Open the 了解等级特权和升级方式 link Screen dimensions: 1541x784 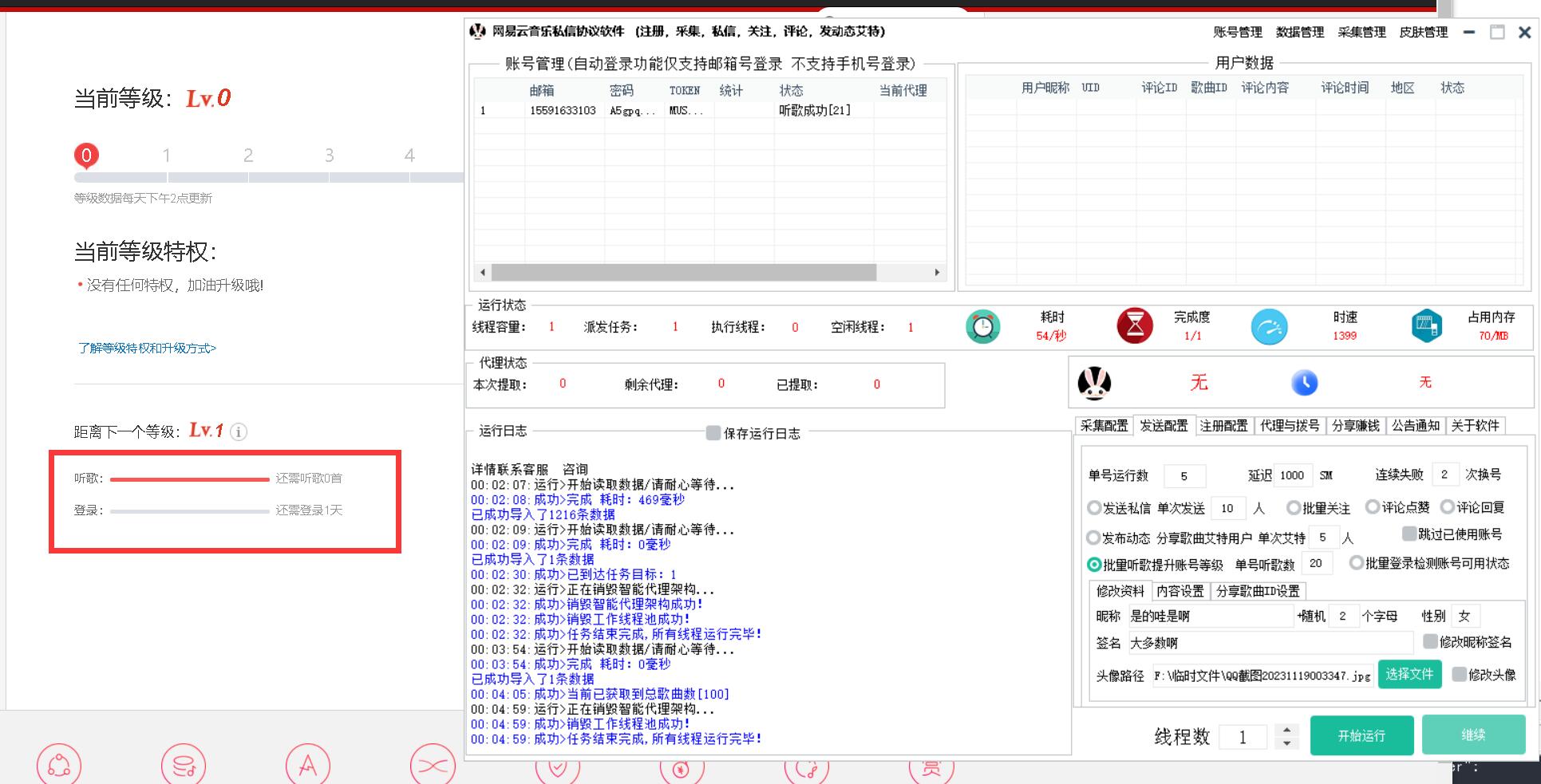point(147,349)
